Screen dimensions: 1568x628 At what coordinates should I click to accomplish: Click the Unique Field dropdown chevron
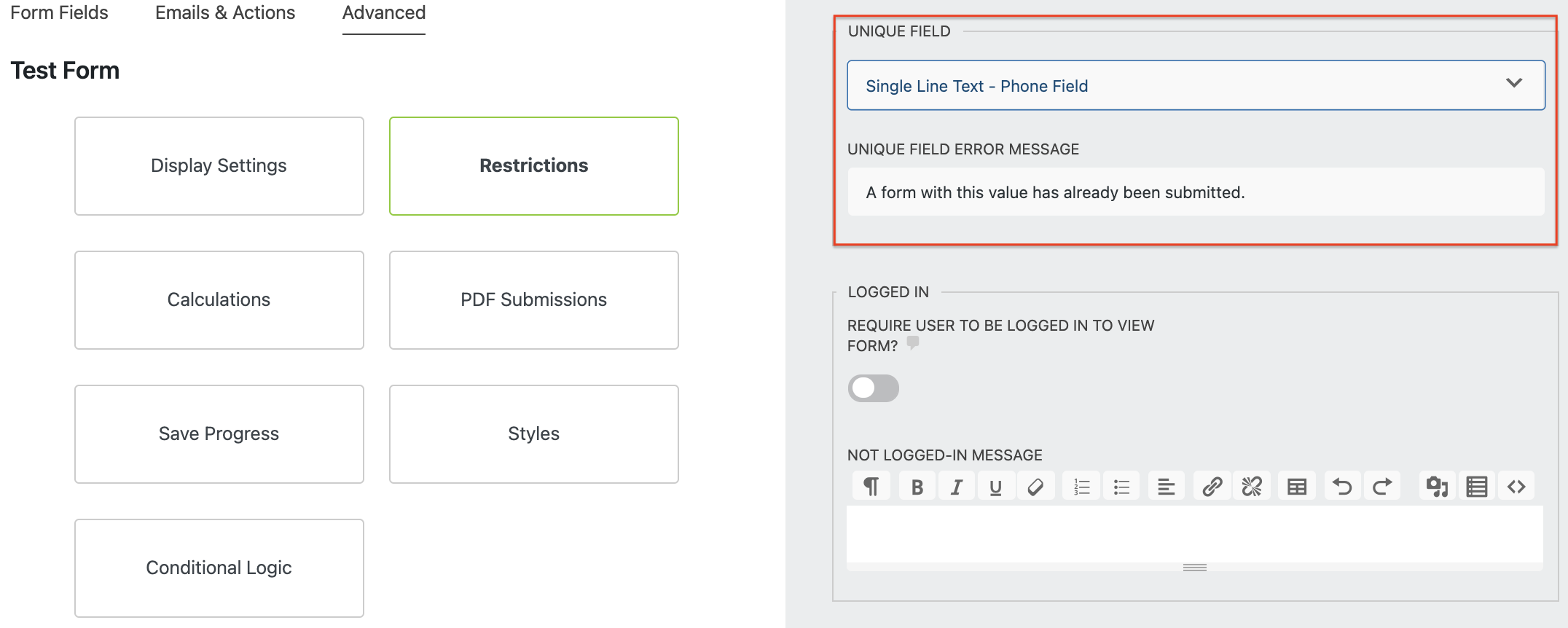coord(1514,83)
